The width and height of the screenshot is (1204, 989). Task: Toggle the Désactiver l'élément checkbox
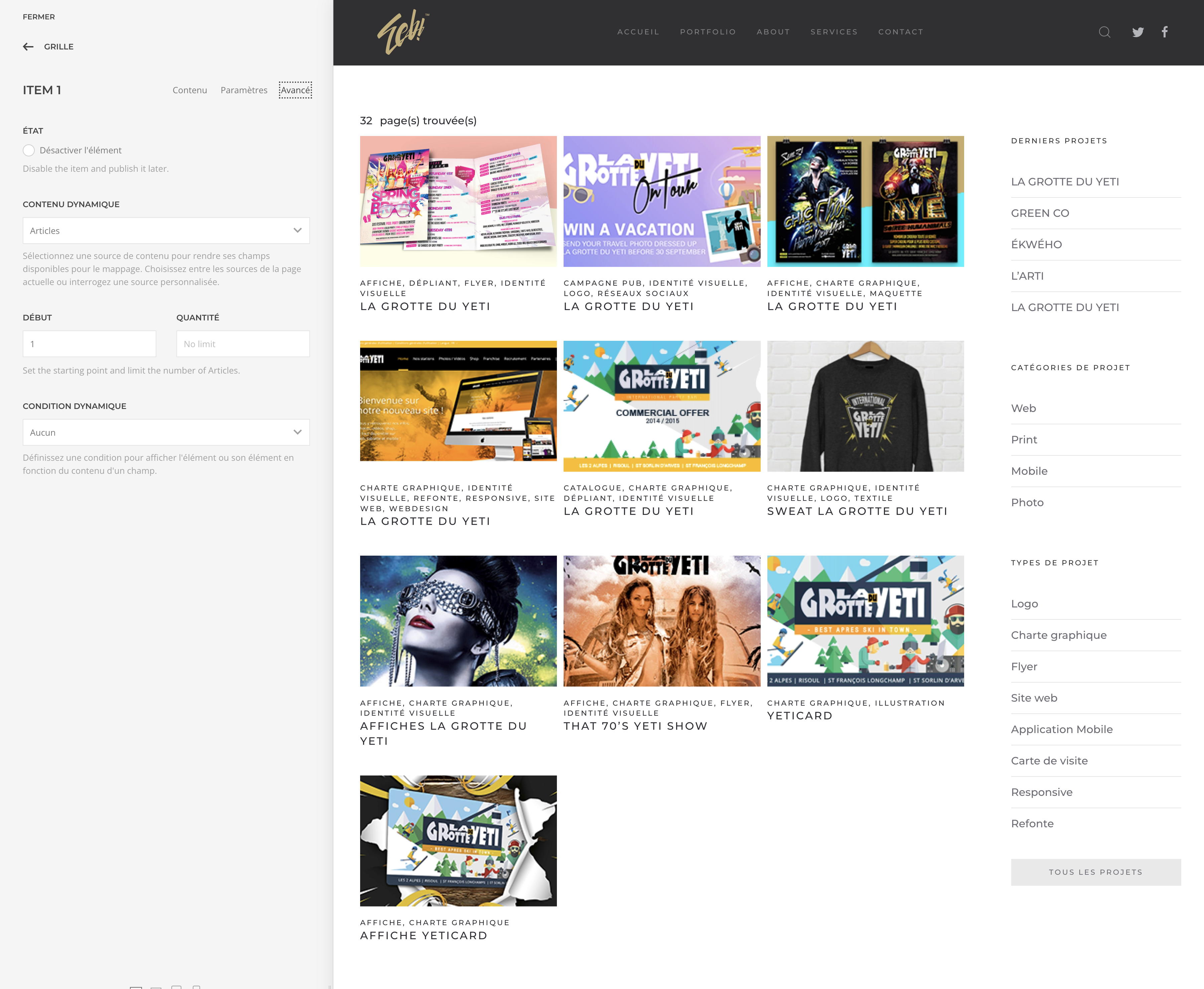(29, 150)
